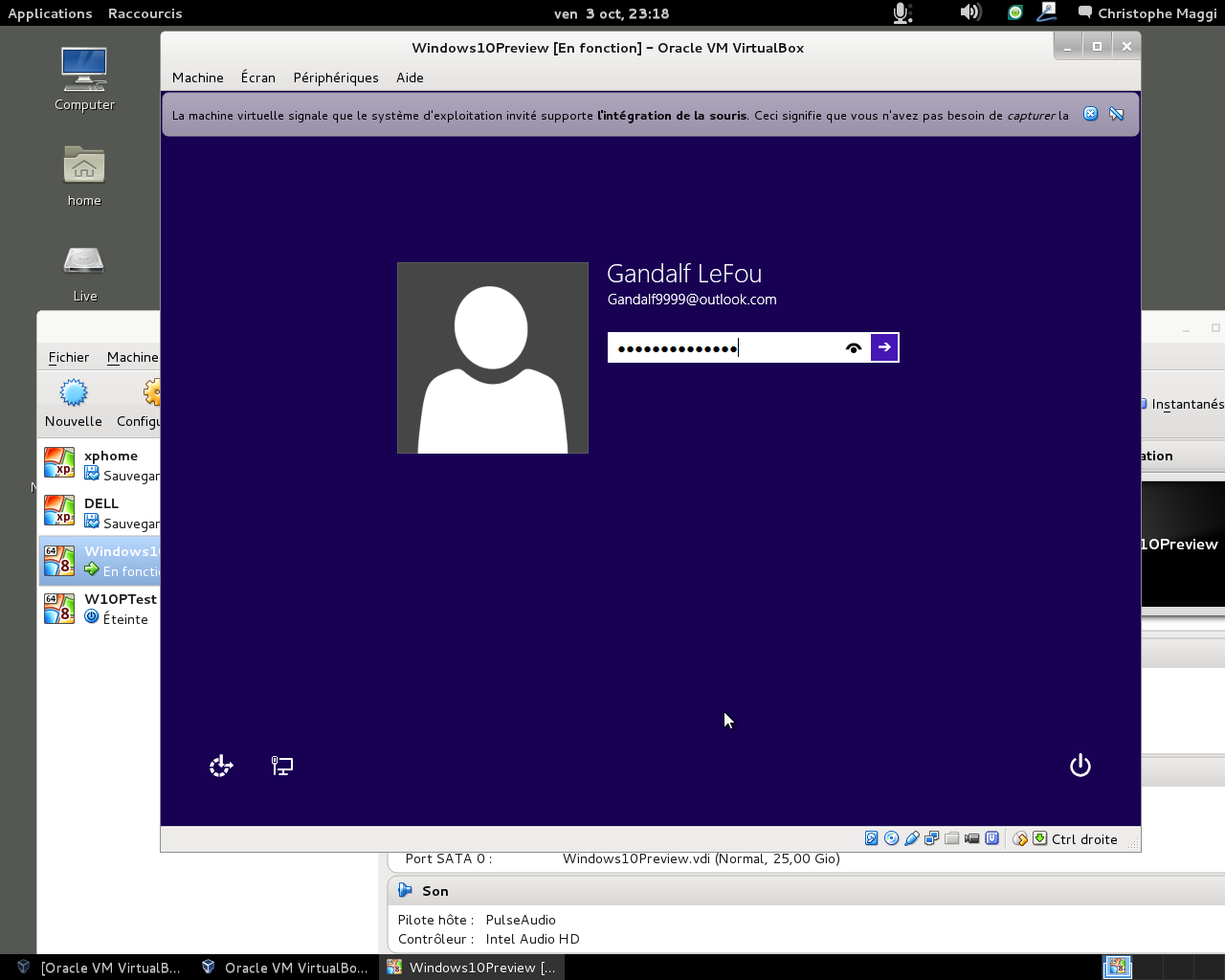Click the do-not-show-again notification icon

pos(1117,114)
